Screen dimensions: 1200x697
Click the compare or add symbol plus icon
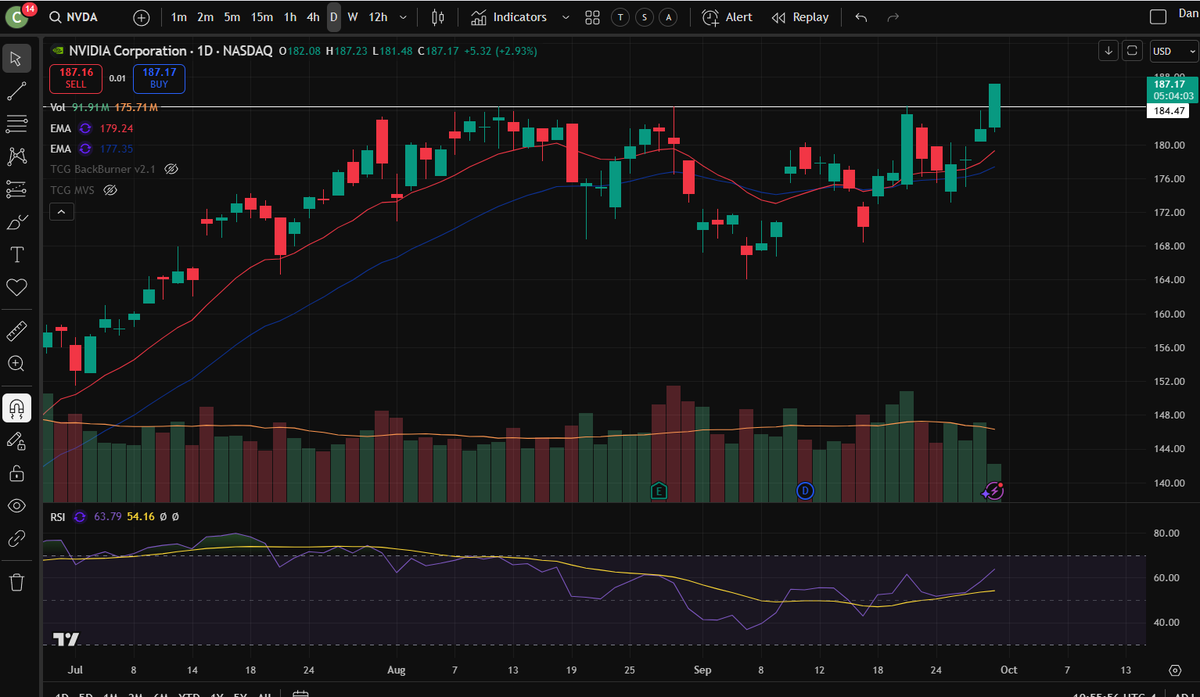pos(142,17)
